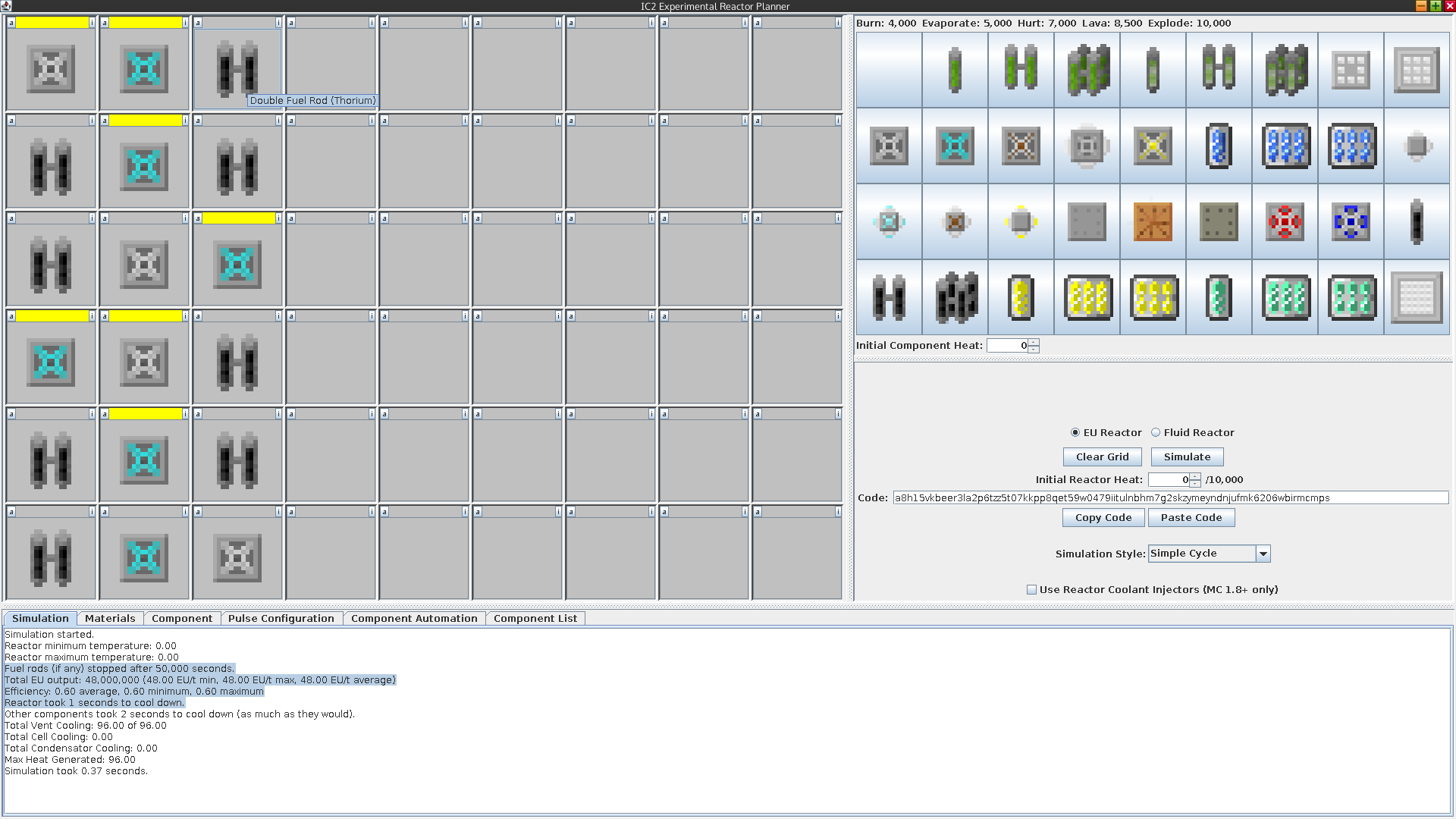This screenshot has width=1456, height=819.
Task: Select the quad thorium fuel rod in palette
Action: point(955,297)
